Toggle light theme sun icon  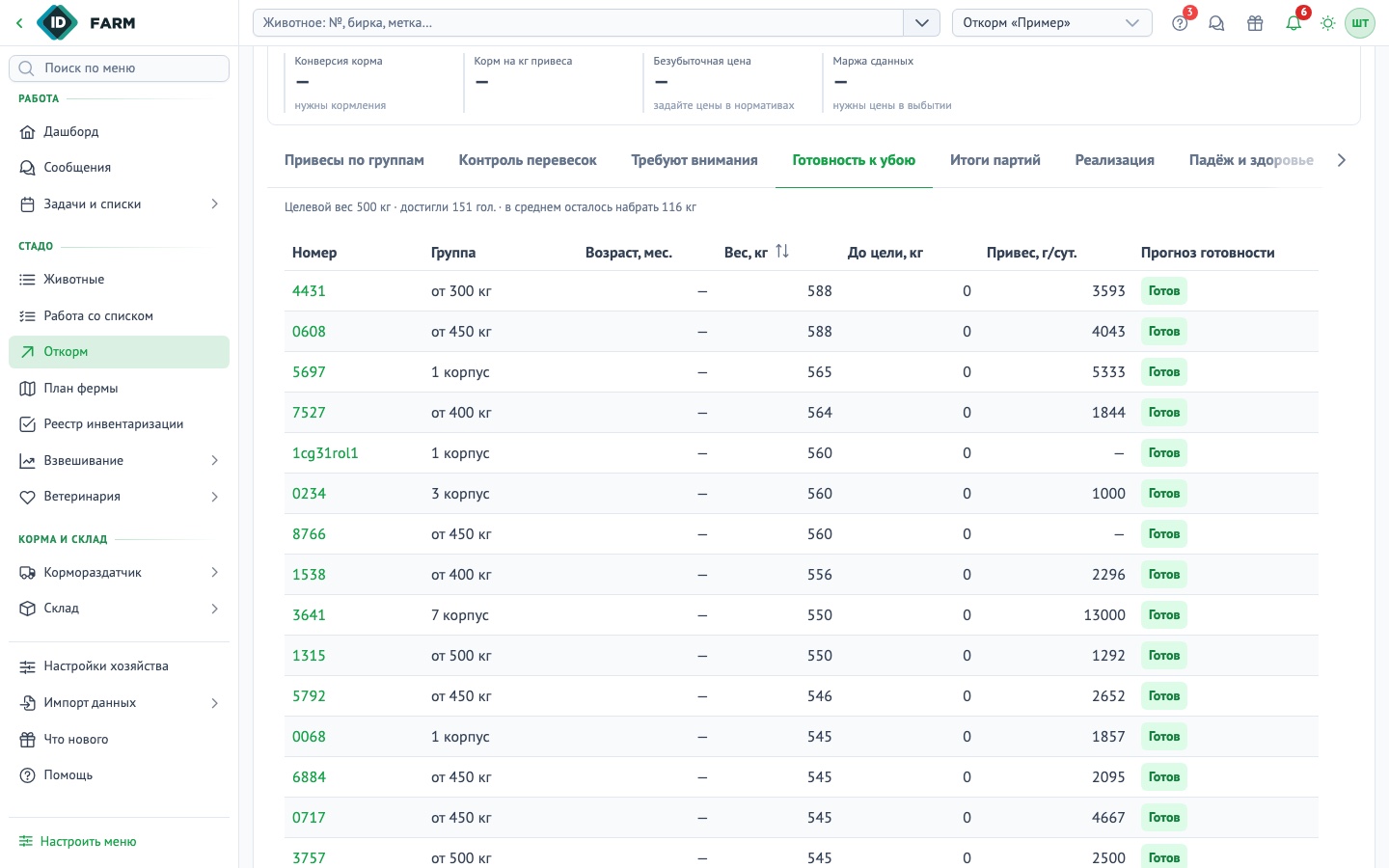pyautogui.click(x=1328, y=23)
